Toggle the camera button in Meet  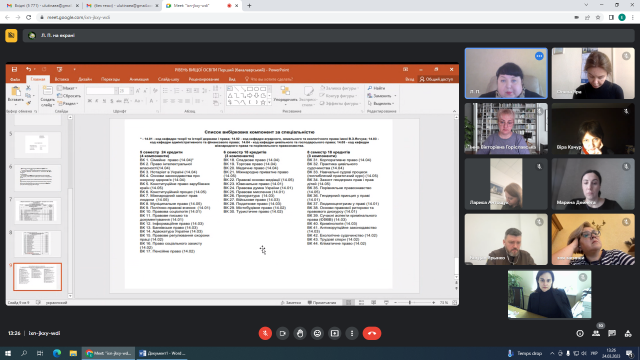[x=282, y=333]
